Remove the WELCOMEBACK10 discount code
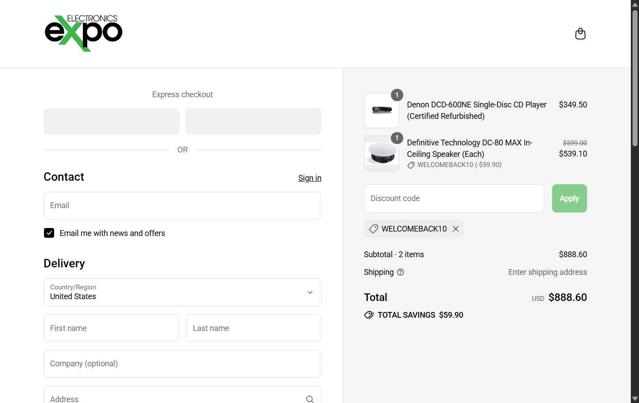The image size is (639, 403). pyautogui.click(x=456, y=229)
